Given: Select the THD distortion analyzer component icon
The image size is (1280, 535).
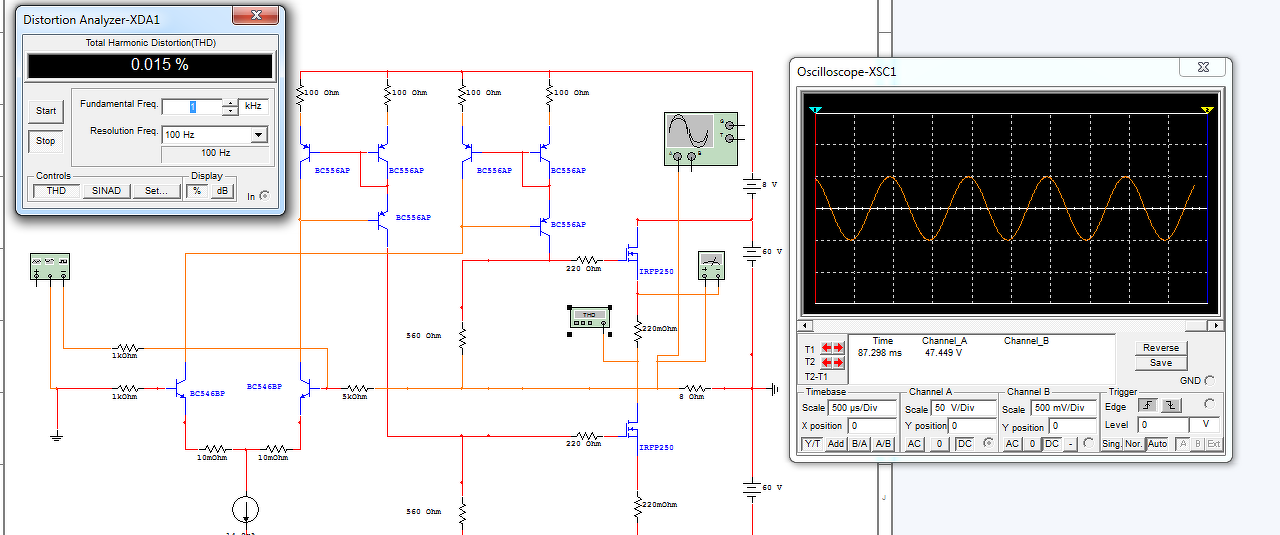Looking at the screenshot, I should pyautogui.click(x=589, y=317).
